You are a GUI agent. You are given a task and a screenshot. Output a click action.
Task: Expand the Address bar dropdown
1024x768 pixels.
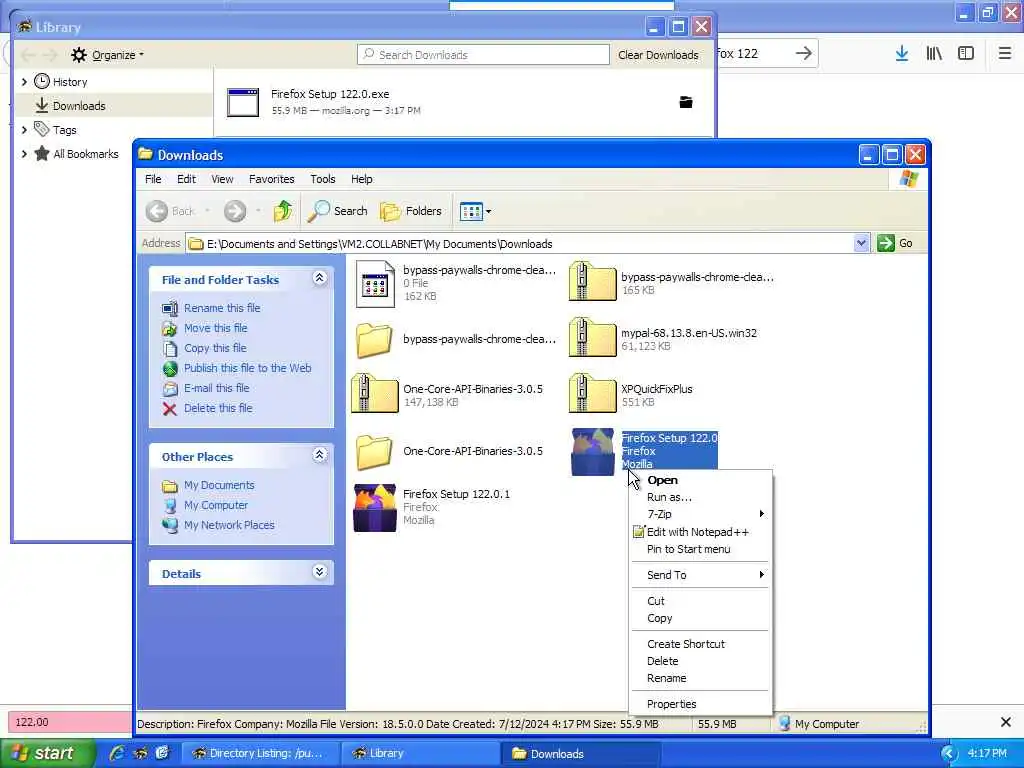tap(861, 244)
